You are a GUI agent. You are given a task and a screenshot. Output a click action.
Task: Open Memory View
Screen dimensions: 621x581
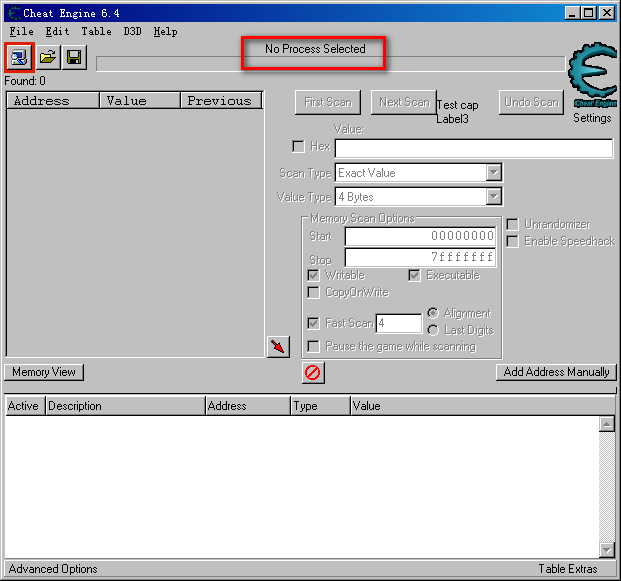tap(44, 372)
